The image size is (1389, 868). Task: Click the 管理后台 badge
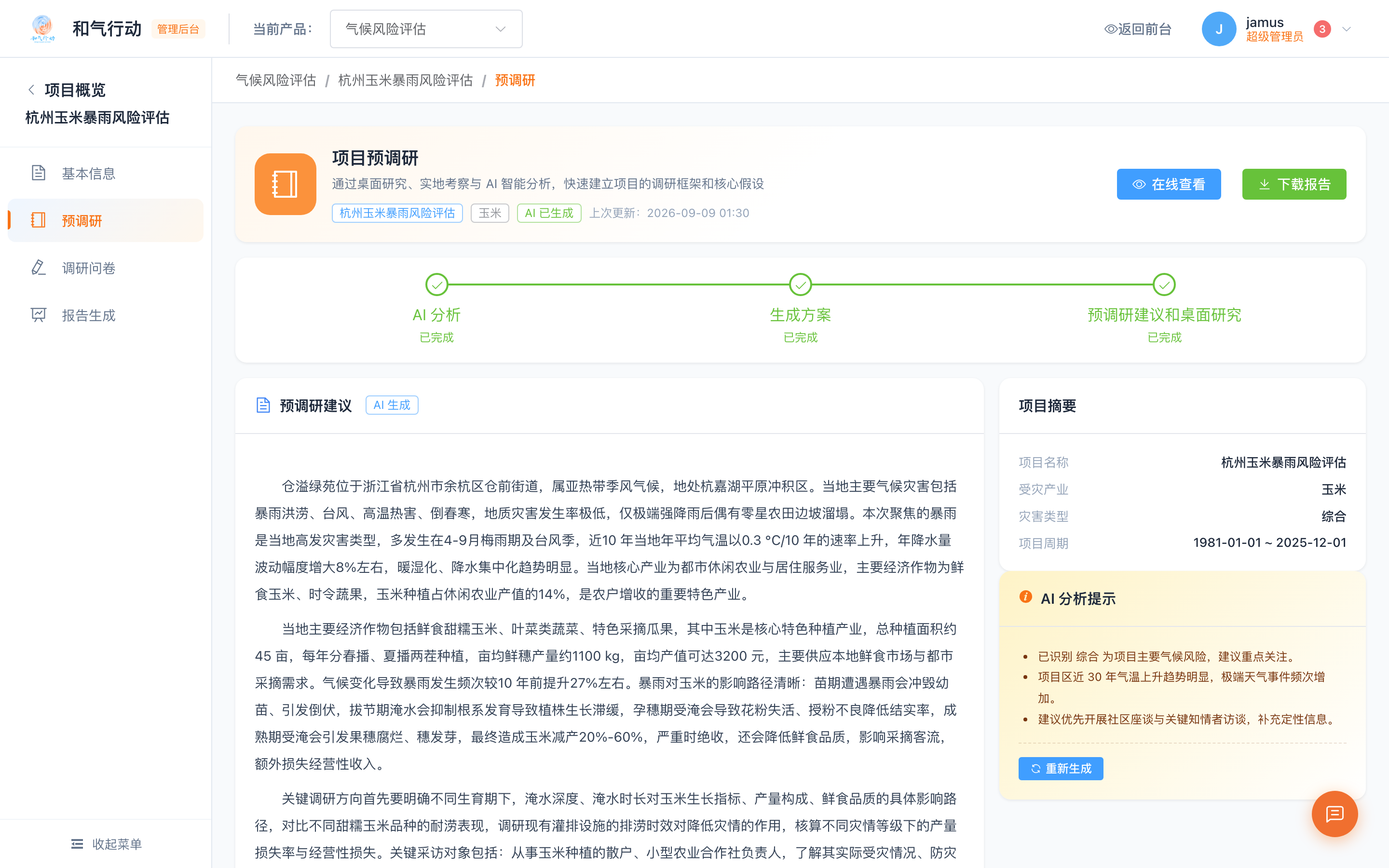[178, 29]
